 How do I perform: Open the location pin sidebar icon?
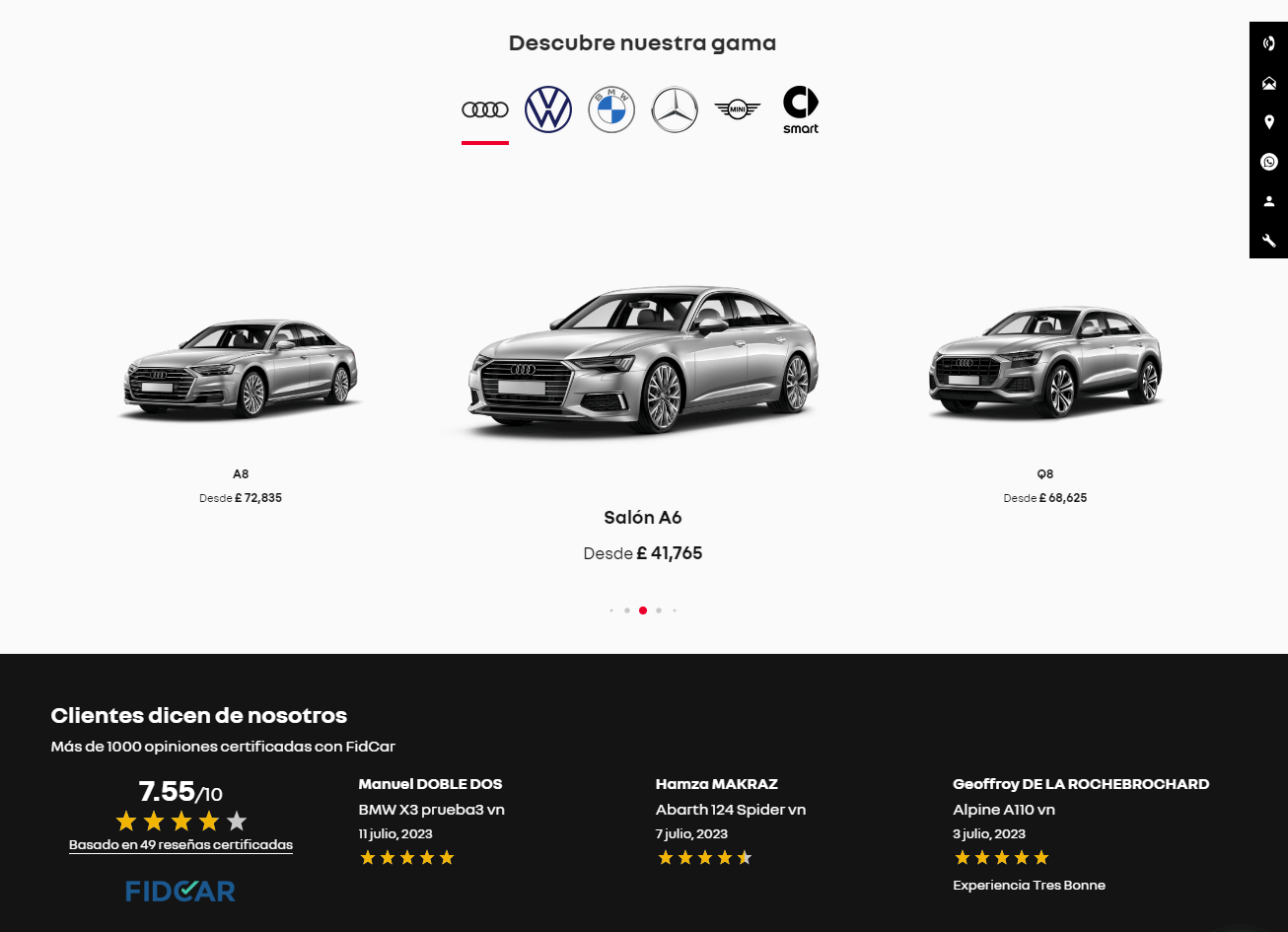pos(1269,122)
